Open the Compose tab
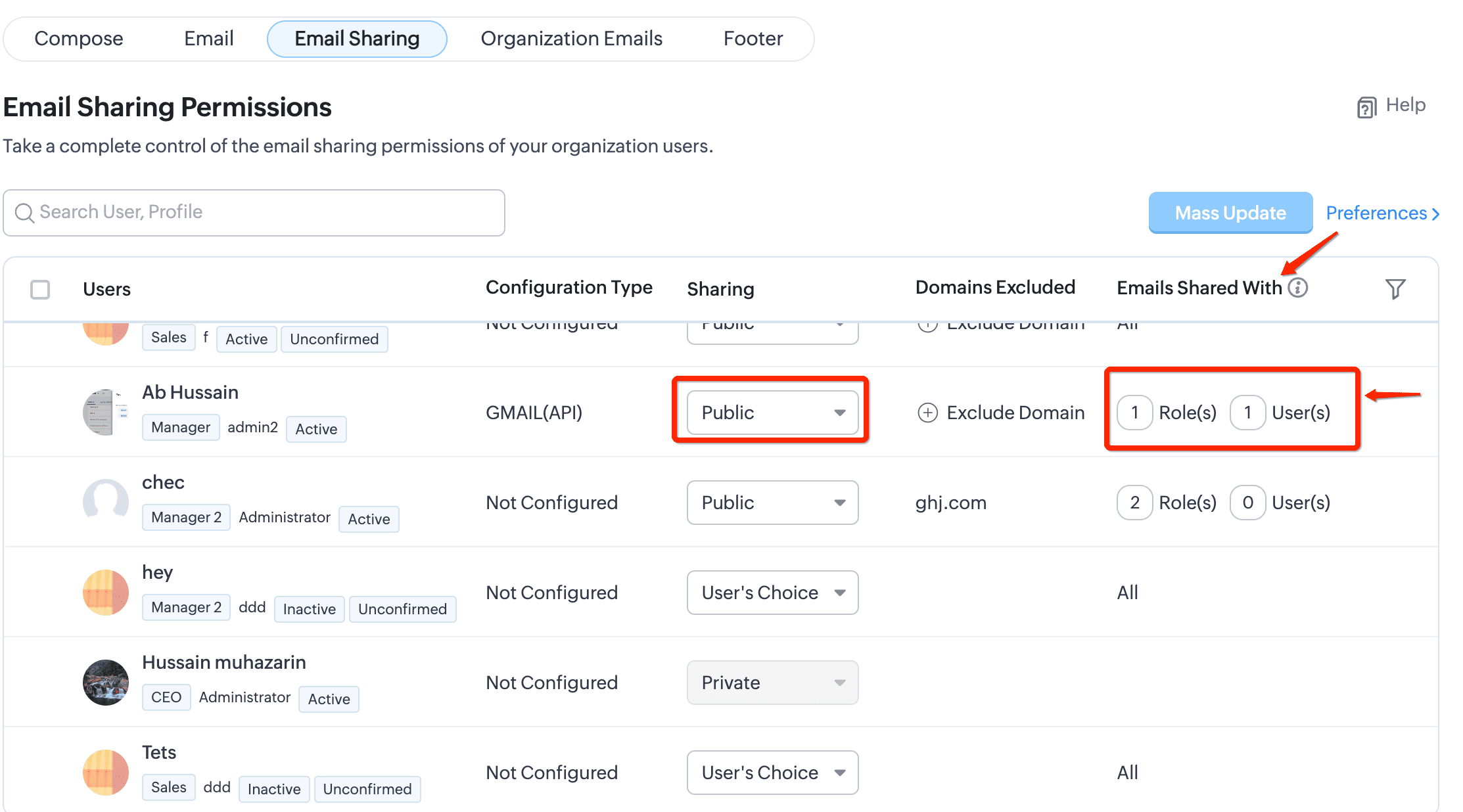 [x=79, y=39]
